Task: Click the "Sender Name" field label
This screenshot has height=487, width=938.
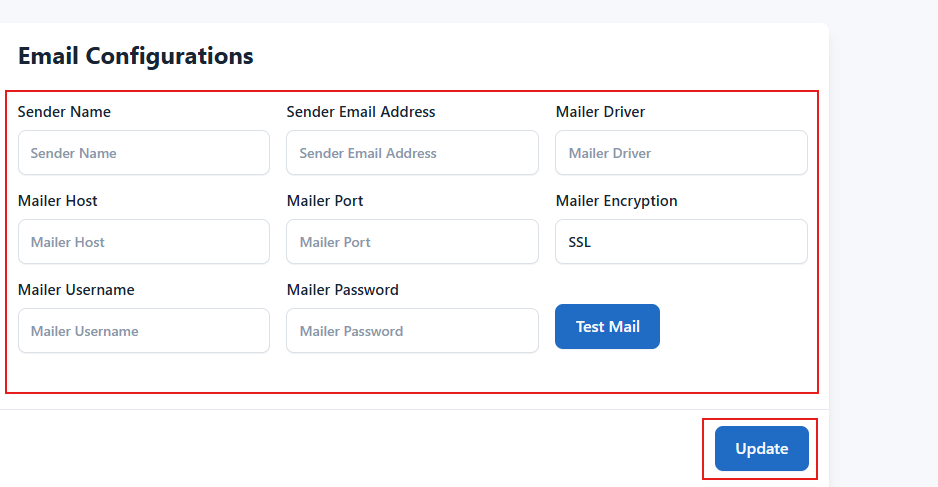Action: click(64, 112)
